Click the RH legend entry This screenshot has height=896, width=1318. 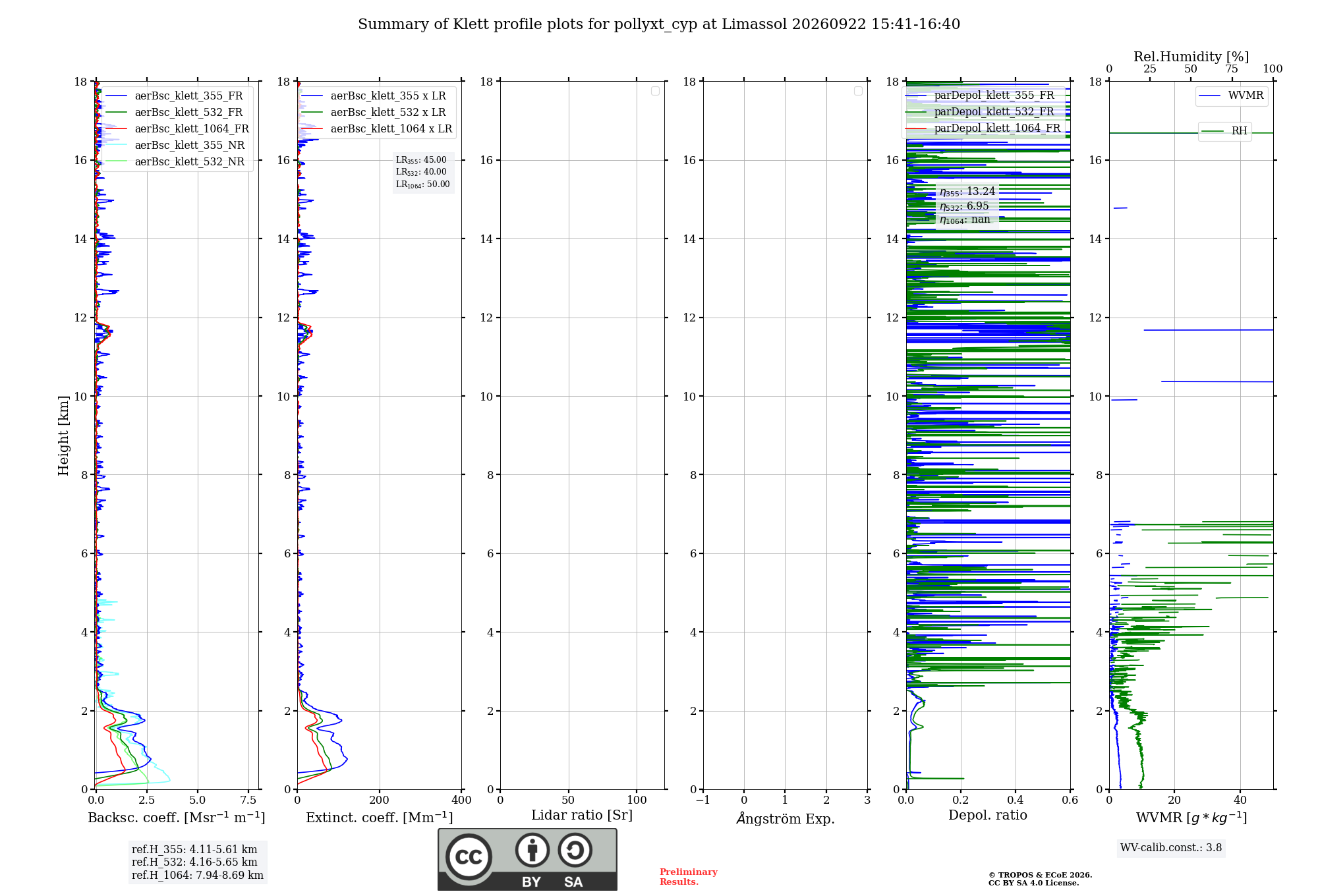(x=1224, y=131)
